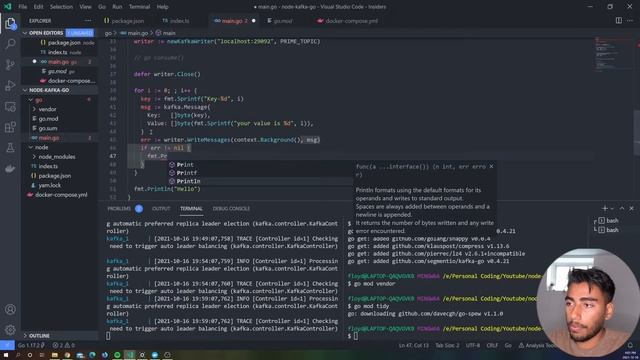640x360 pixels.
Task: Open docker-compose.yml in the explorer tree
Action: [x=60, y=195]
